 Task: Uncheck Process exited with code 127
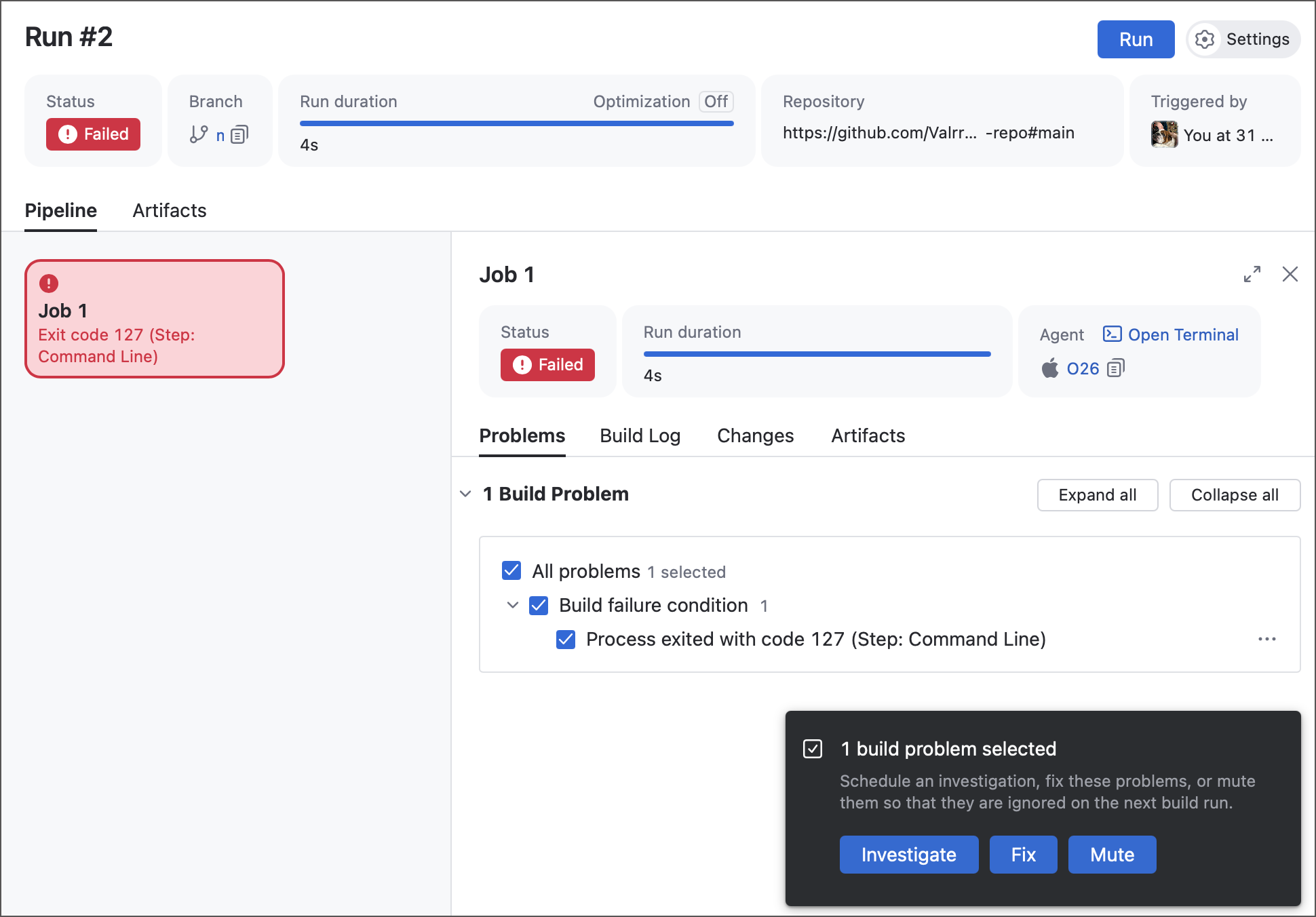566,639
